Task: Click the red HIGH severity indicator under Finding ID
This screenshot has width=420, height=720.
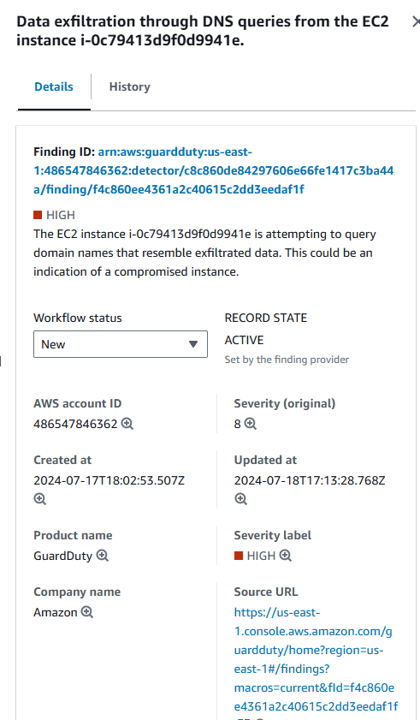Action: tap(38, 215)
